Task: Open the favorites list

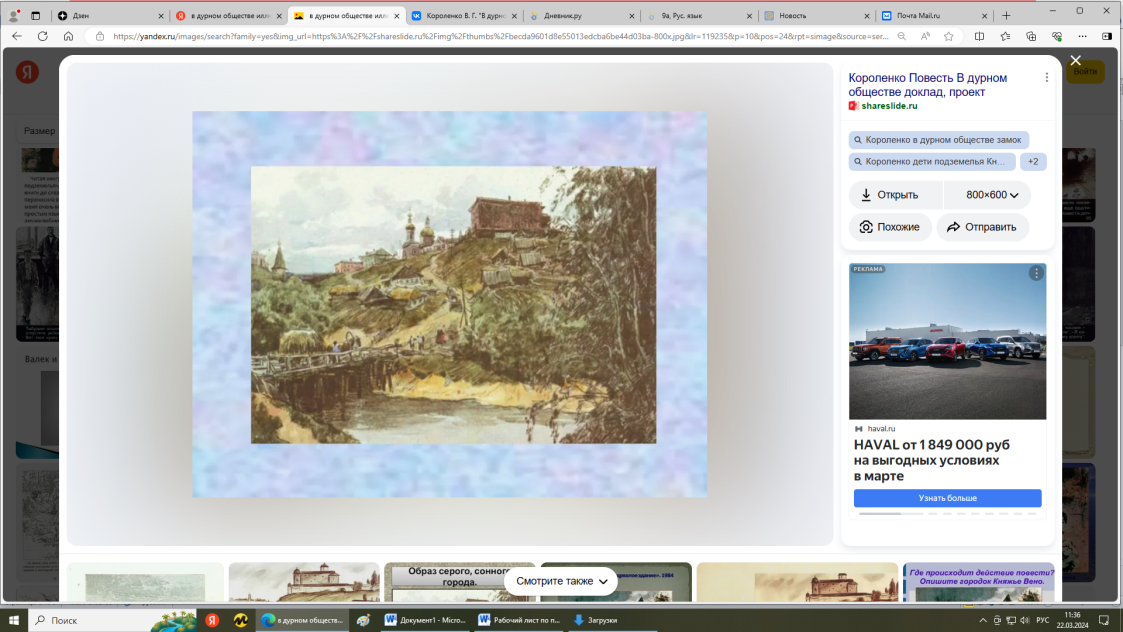Action: click(x=1005, y=37)
